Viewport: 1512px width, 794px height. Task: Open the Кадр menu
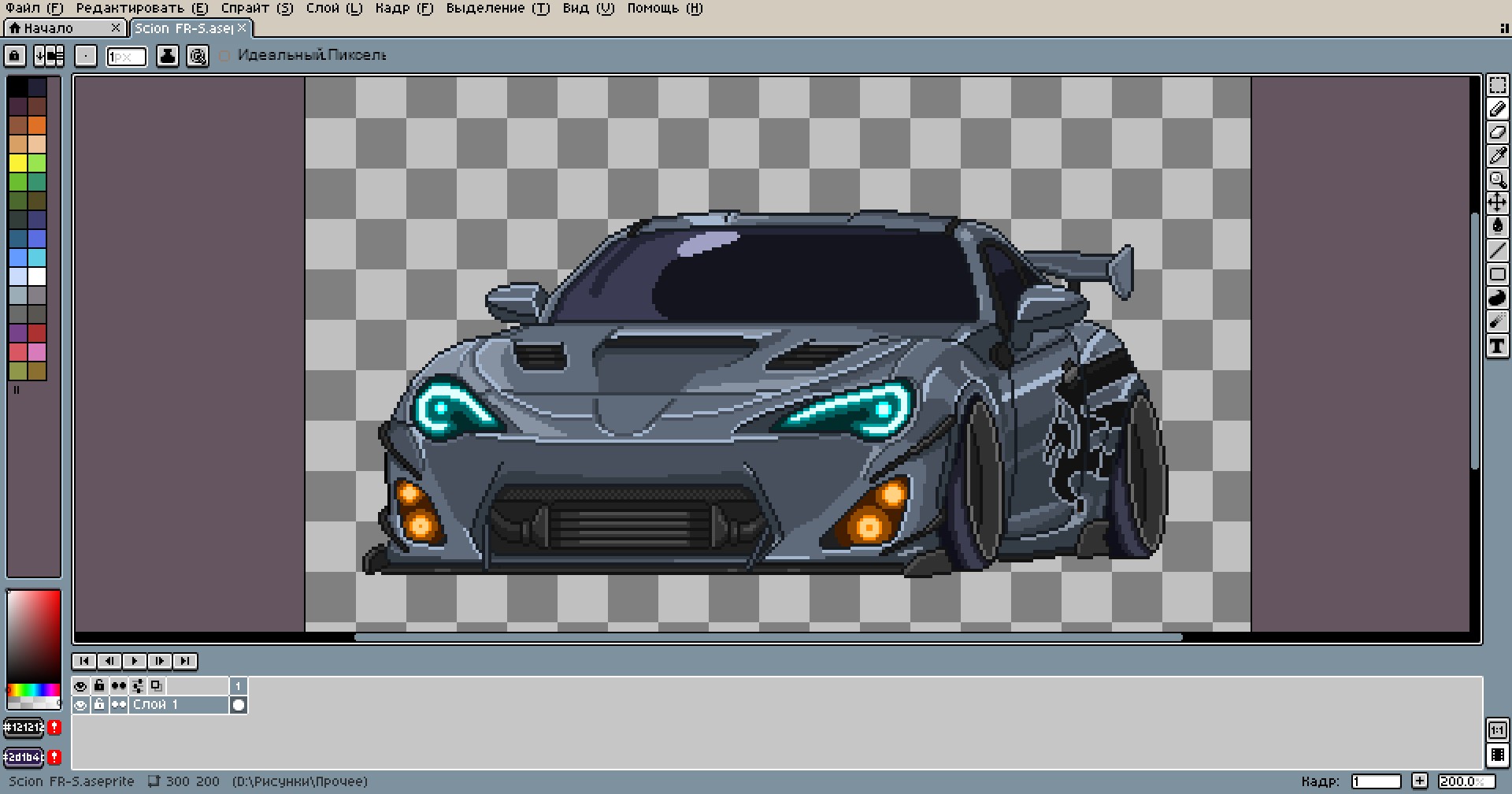click(405, 9)
